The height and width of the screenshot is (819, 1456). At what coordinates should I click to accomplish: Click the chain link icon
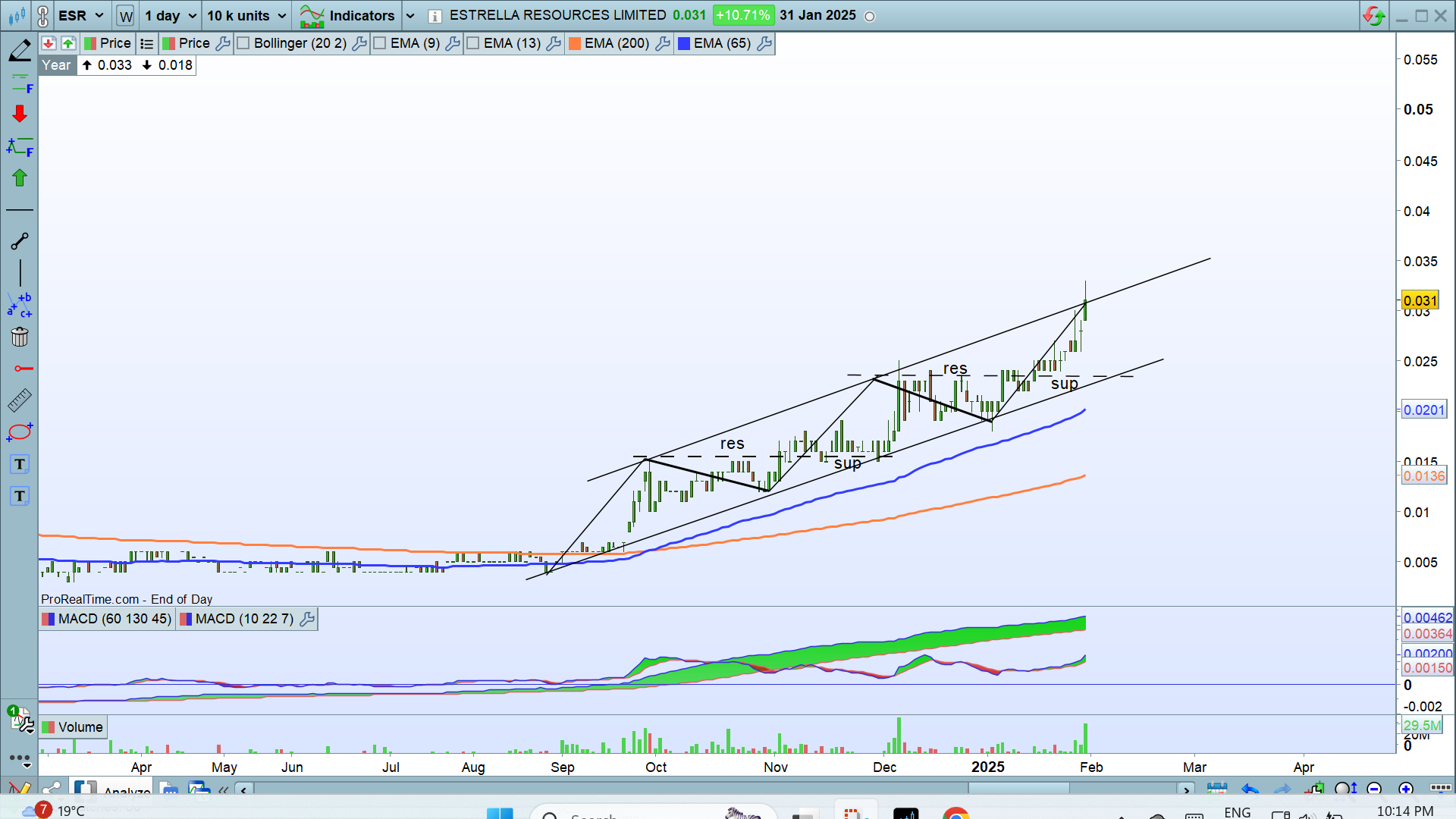coord(42,15)
